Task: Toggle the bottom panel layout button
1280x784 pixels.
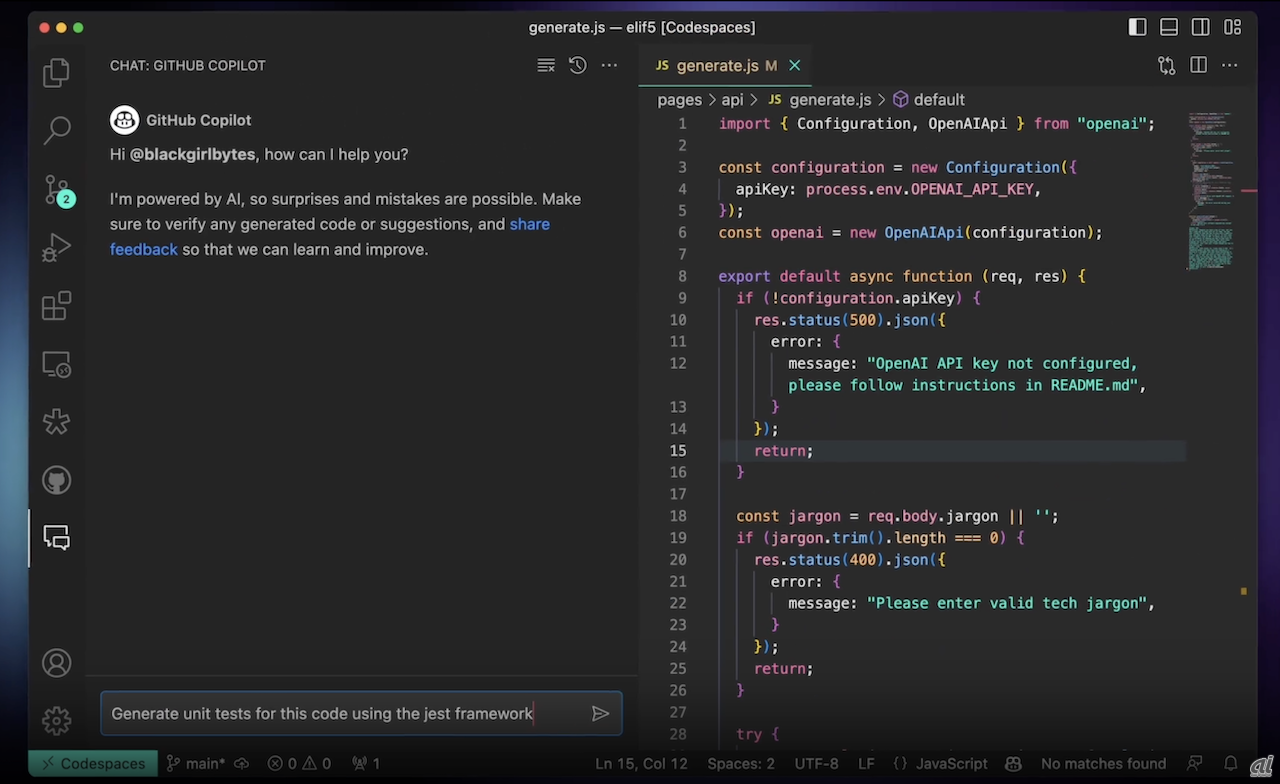Action: coord(1168,27)
